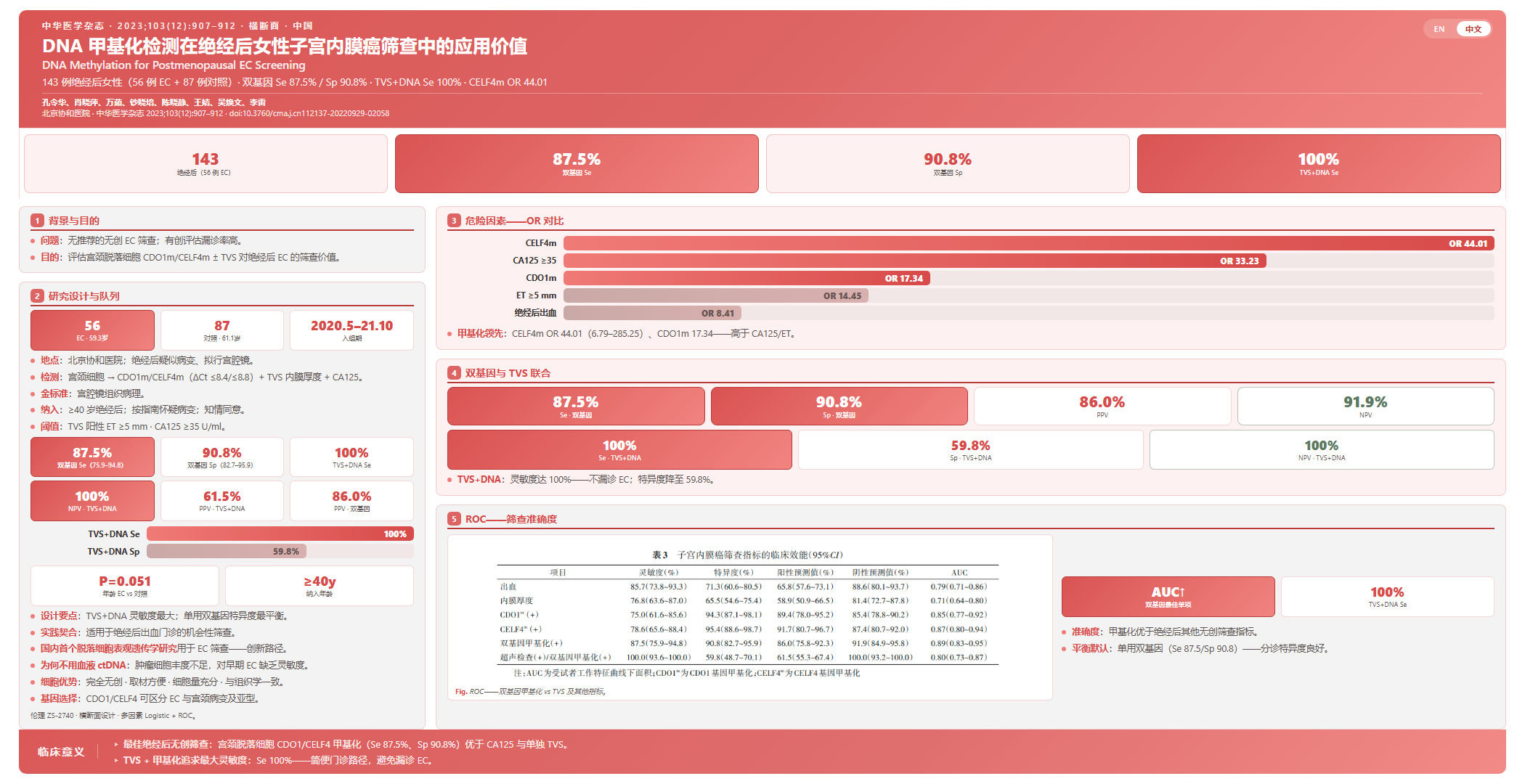Click the CA125 ≥35 OR 33.23 bar

pyautogui.click(x=914, y=261)
